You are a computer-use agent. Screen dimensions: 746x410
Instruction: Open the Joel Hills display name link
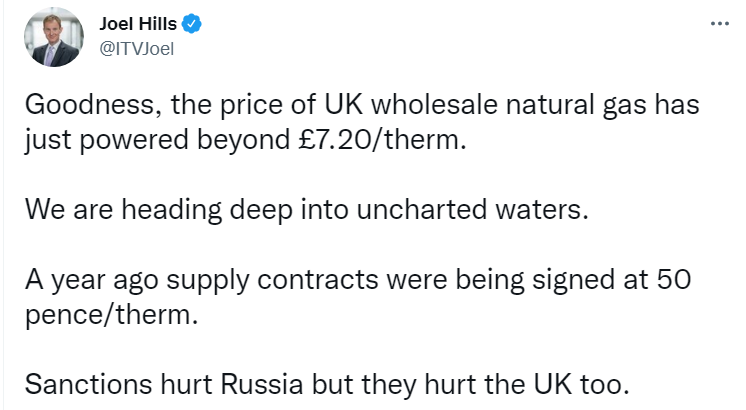136,25
